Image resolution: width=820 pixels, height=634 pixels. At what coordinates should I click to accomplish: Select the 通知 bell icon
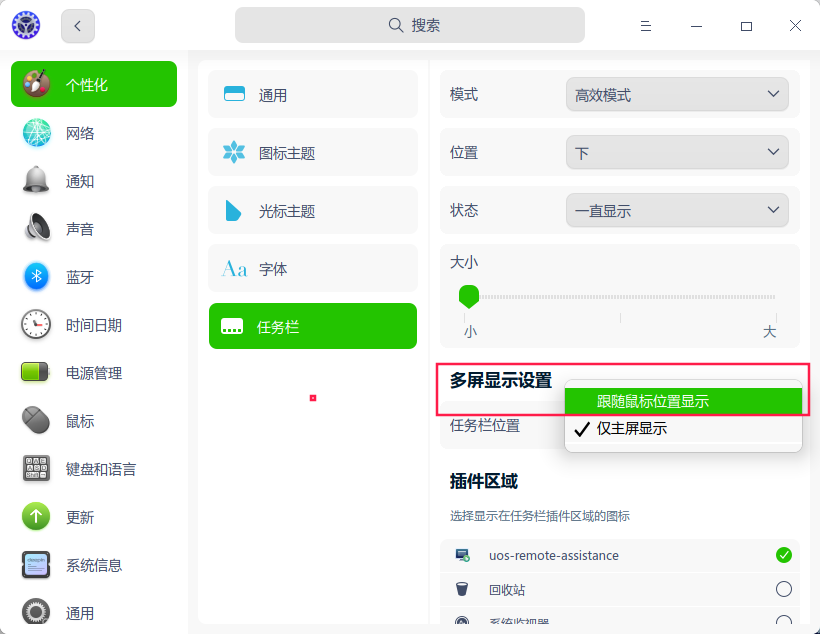pyautogui.click(x=36, y=180)
